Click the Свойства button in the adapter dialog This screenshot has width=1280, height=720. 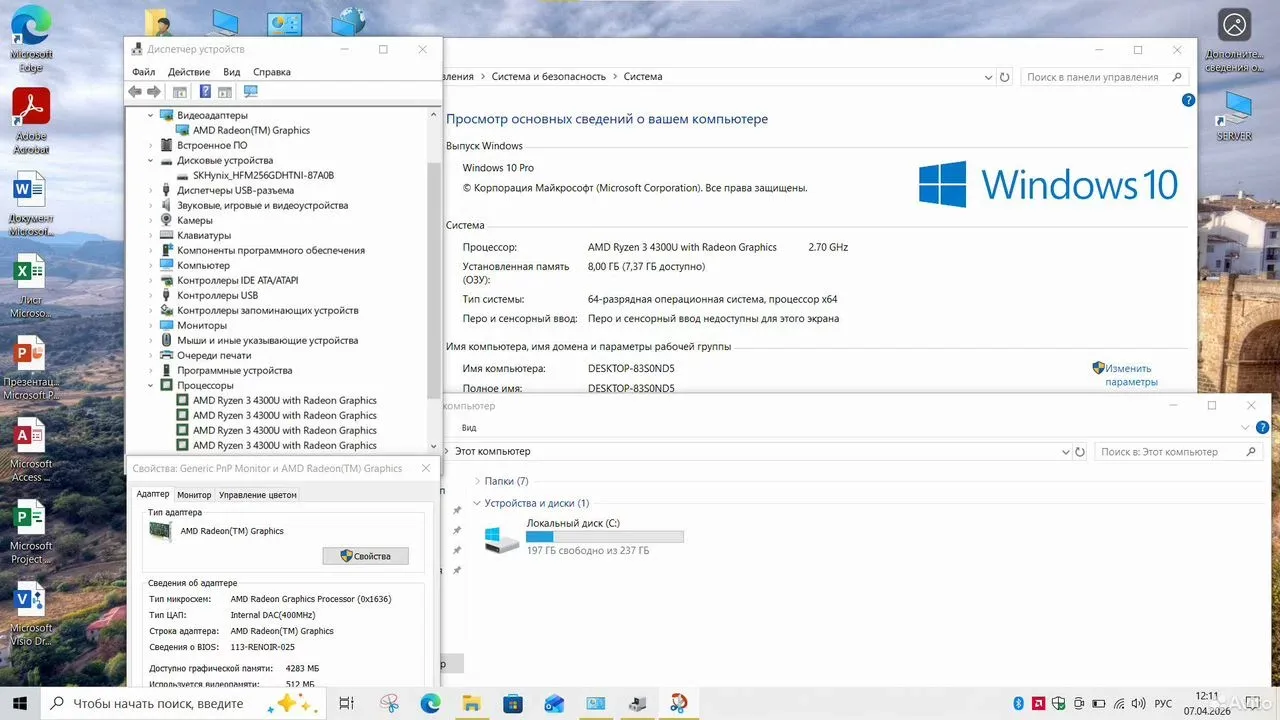tap(365, 556)
